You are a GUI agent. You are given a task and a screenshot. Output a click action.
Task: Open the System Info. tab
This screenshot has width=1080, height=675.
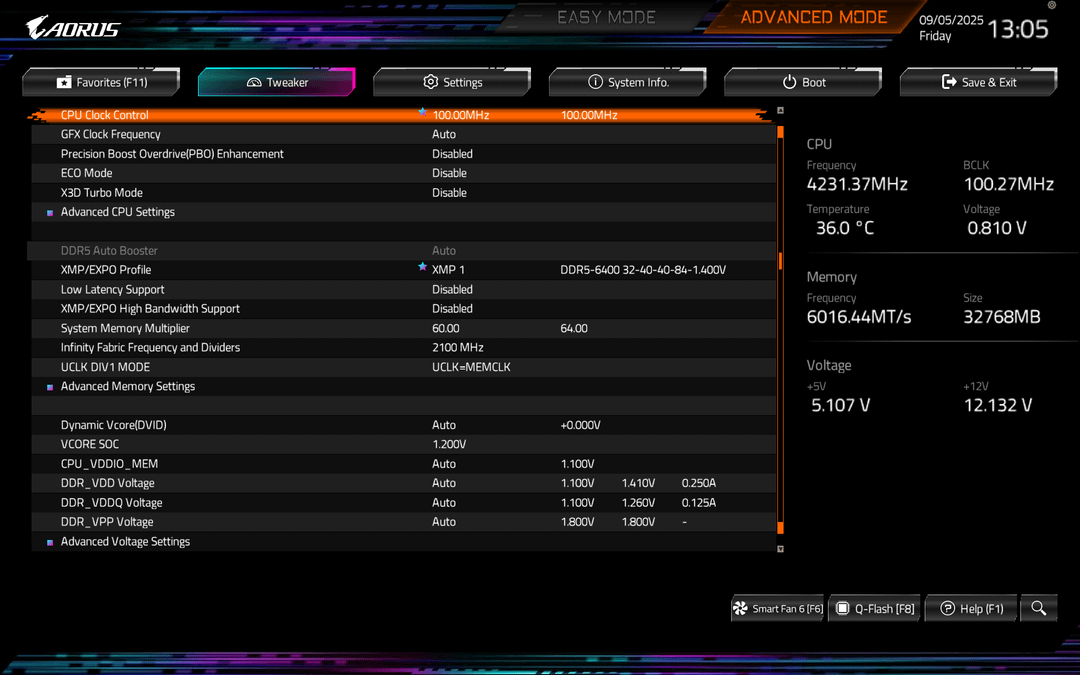627,82
